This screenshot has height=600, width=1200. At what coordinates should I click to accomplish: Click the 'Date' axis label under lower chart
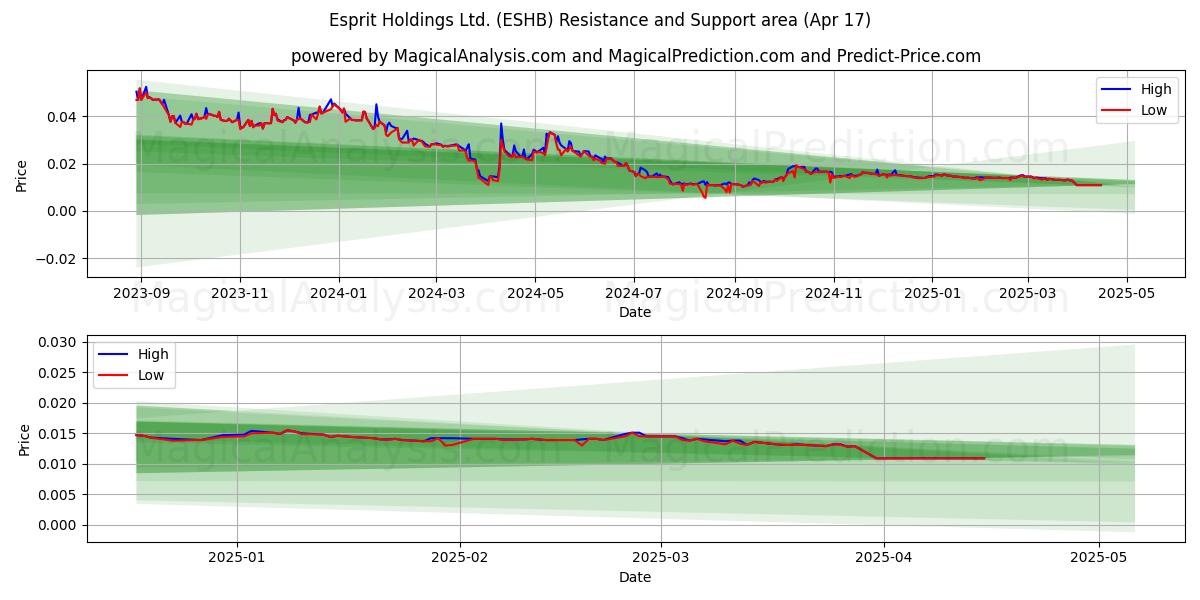tap(635, 577)
